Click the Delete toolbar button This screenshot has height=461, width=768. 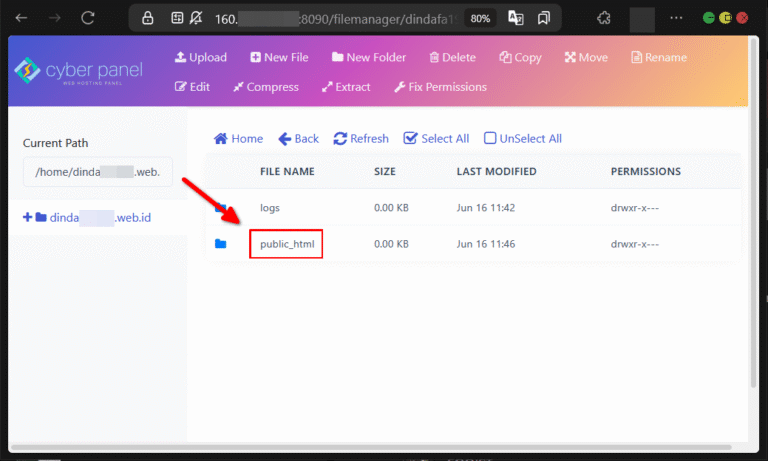pos(453,57)
